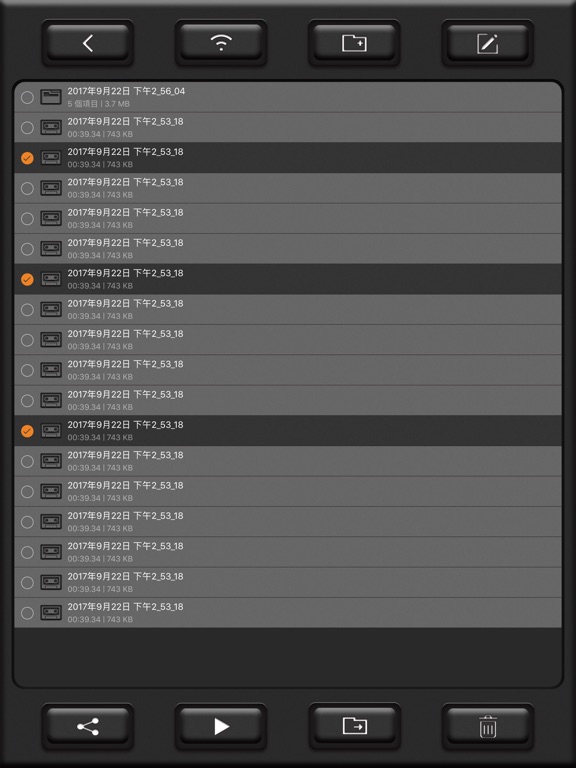Click the empty area below the list

(288, 656)
